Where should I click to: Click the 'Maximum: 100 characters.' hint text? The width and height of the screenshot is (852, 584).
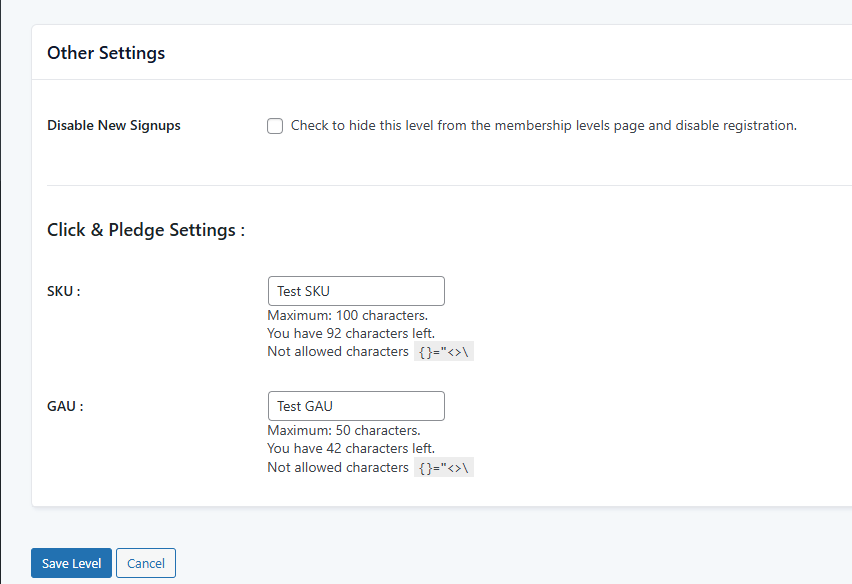point(348,315)
